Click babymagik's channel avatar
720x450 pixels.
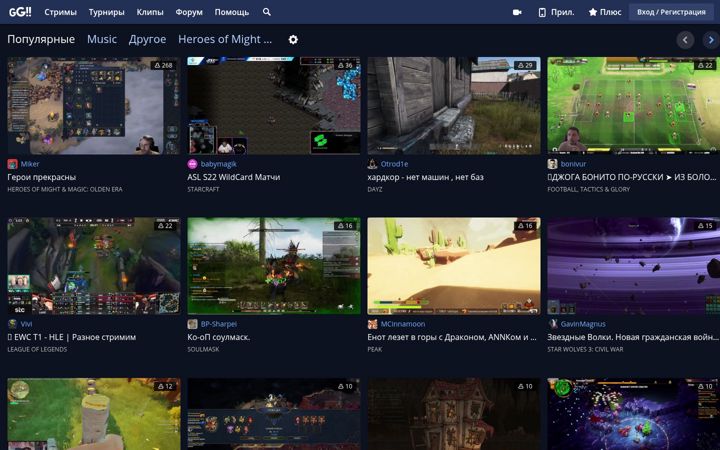pyautogui.click(x=192, y=164)
